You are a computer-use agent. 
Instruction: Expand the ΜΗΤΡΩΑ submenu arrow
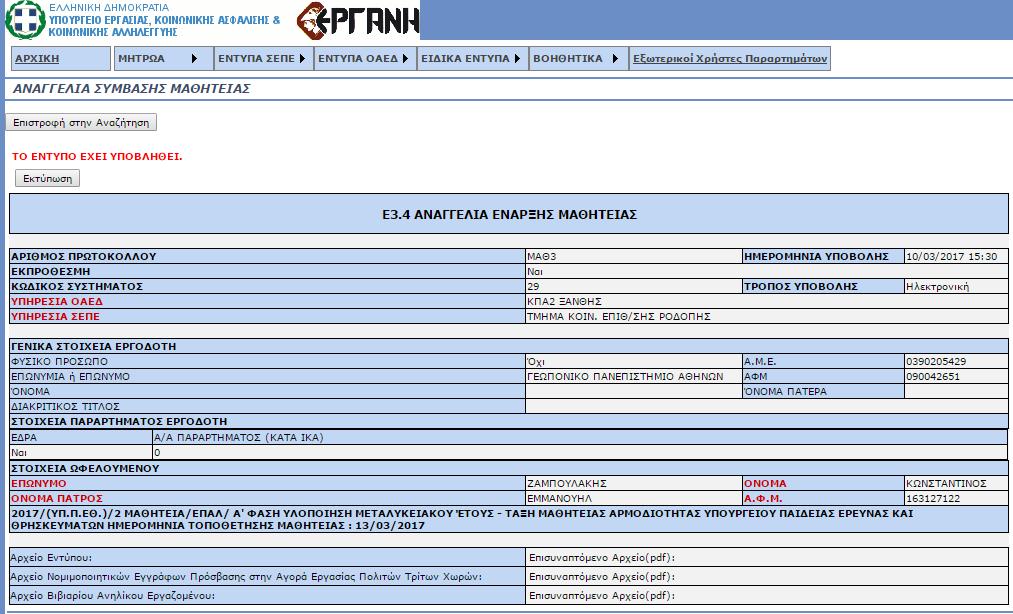(x=194, y=58)
